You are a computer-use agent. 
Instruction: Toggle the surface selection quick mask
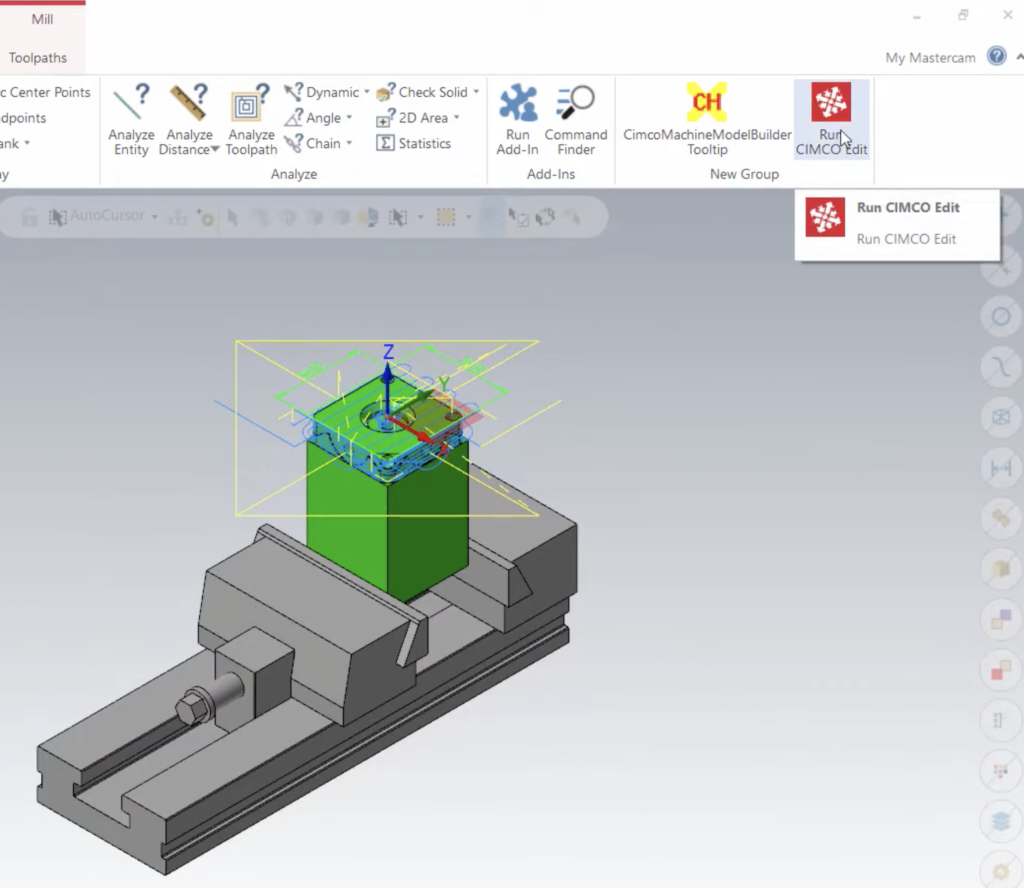coord(1000,518)
